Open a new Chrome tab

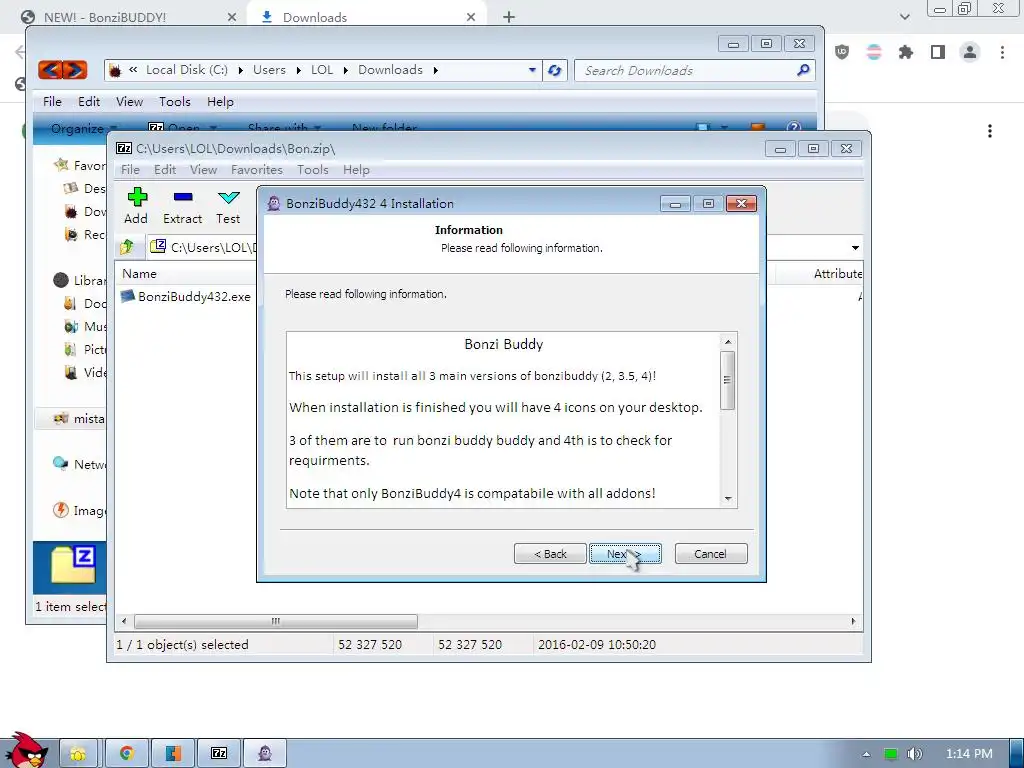point(509,18)
